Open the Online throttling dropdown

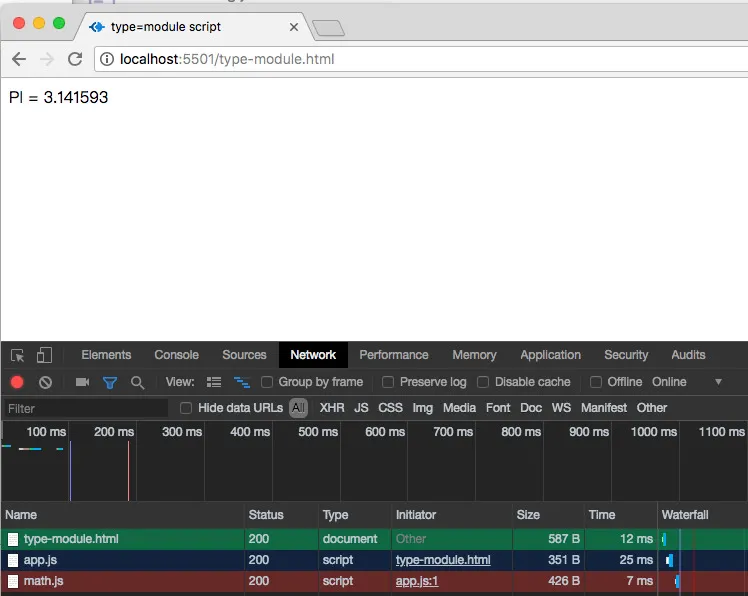pyautogui.click(x=686, y=382)
